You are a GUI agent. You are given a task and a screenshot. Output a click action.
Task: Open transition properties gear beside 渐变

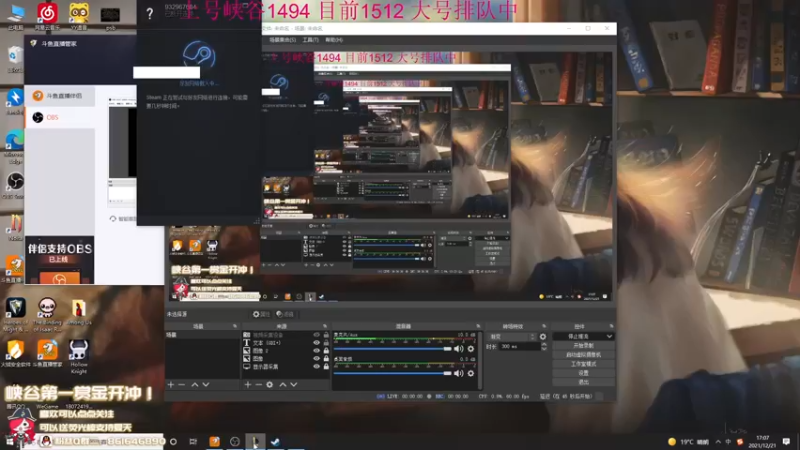pyautogui.click(x=543, y=337)
